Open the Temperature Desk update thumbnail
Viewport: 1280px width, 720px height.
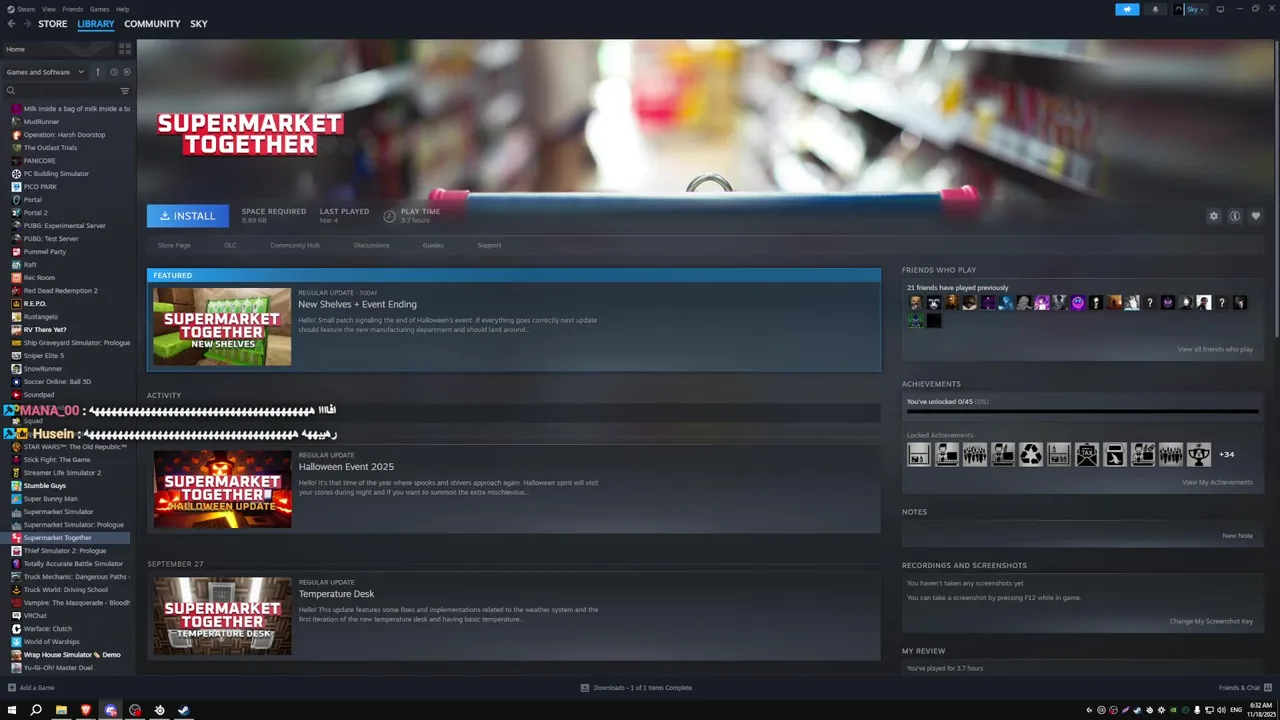point(222,616)
